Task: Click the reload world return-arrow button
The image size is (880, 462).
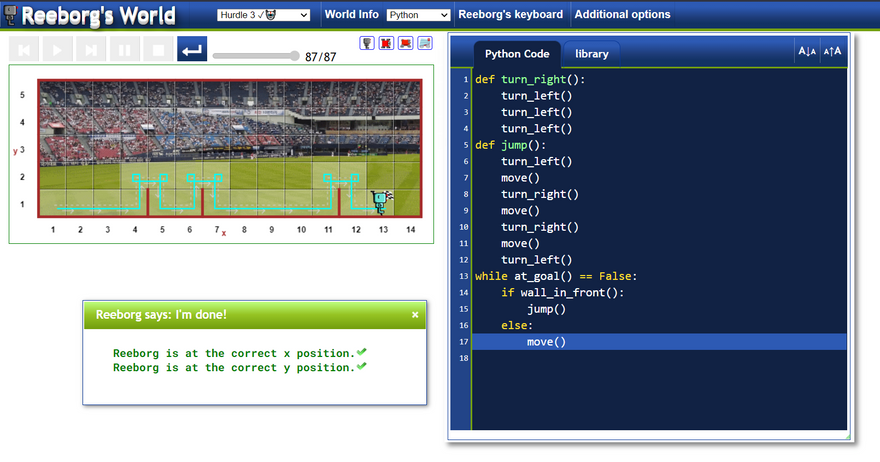Action: [x=192, y=49]
